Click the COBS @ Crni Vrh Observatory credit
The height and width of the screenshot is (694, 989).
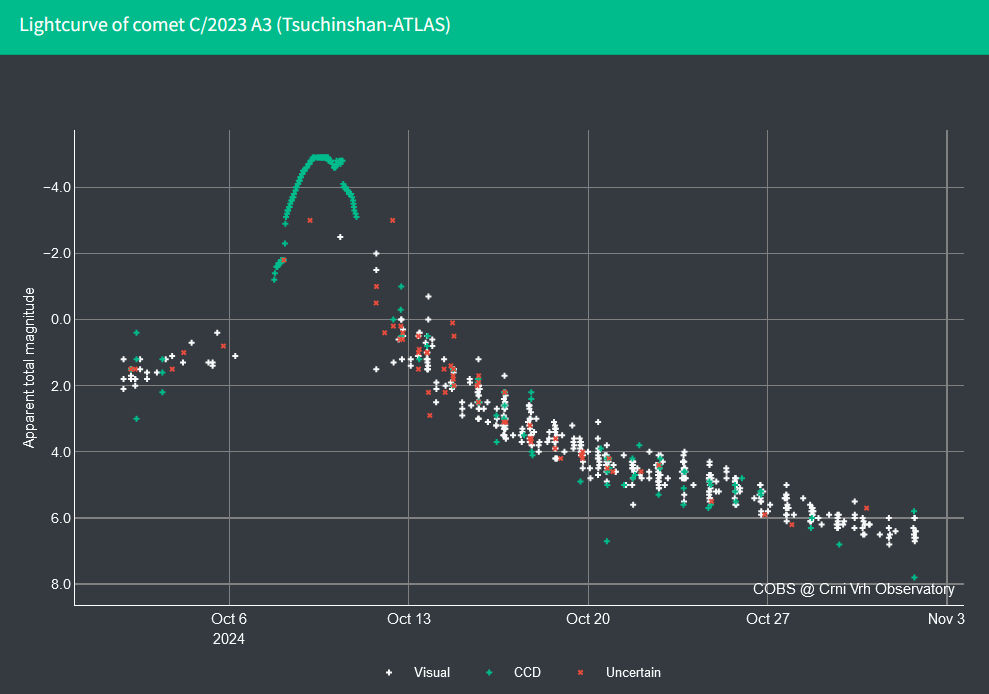853,589
